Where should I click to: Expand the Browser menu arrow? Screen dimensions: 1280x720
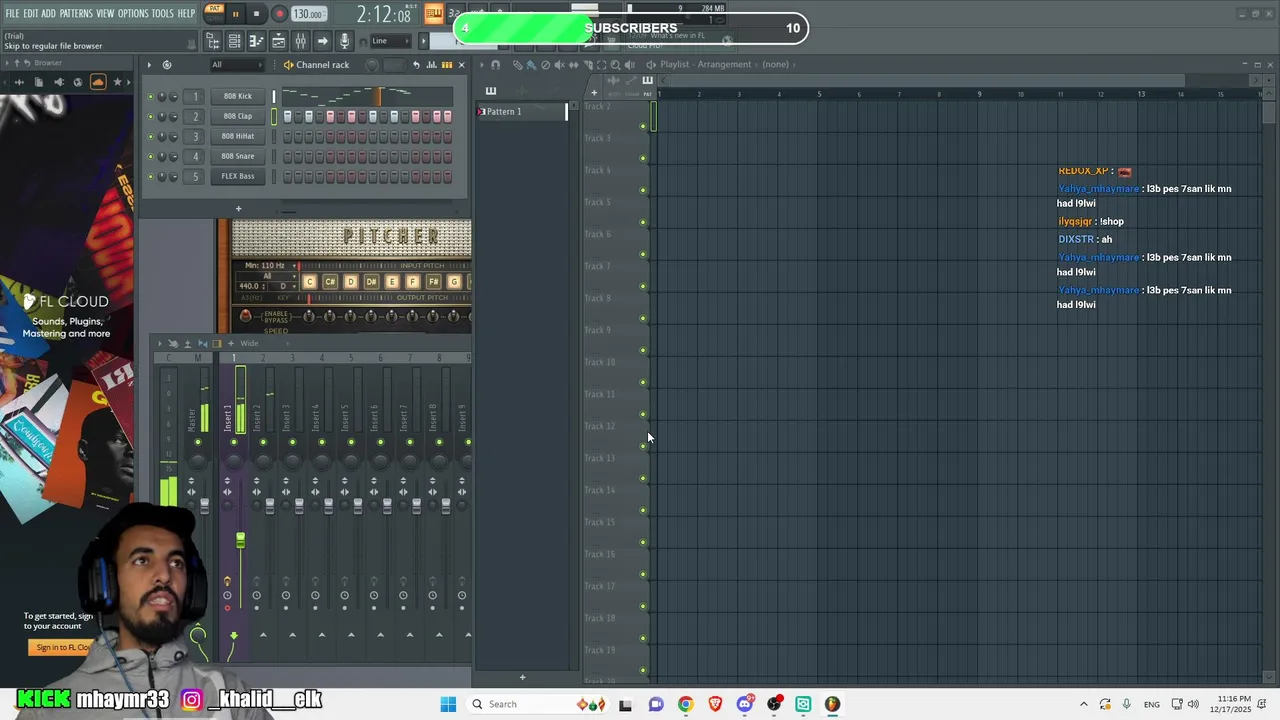[6, 63]
